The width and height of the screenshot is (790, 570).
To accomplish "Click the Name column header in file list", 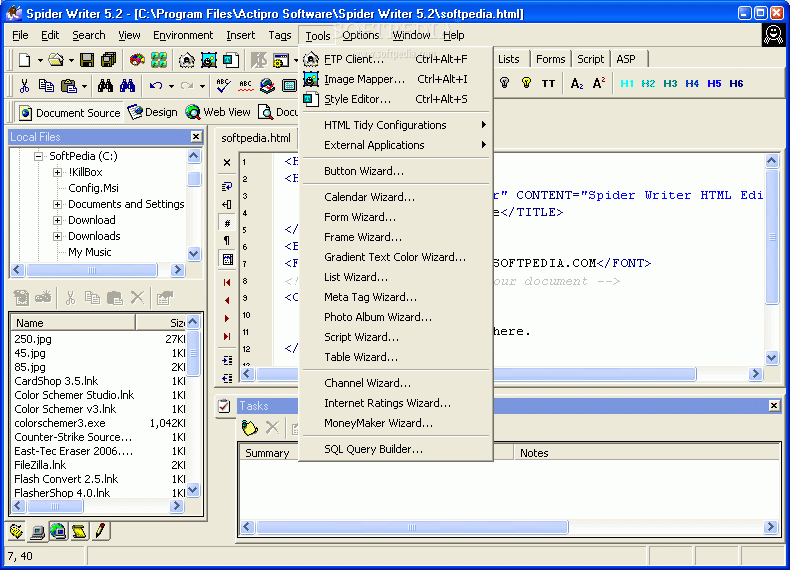I will tap(73, 323).
